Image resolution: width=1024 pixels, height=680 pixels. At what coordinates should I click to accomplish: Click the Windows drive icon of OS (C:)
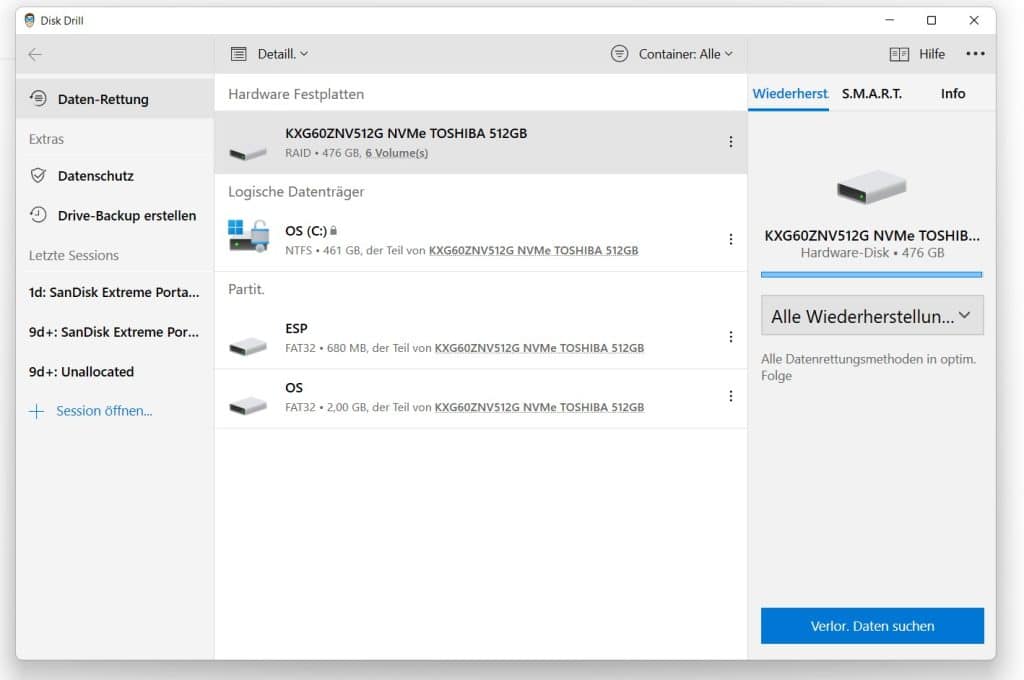pos(248,236)
